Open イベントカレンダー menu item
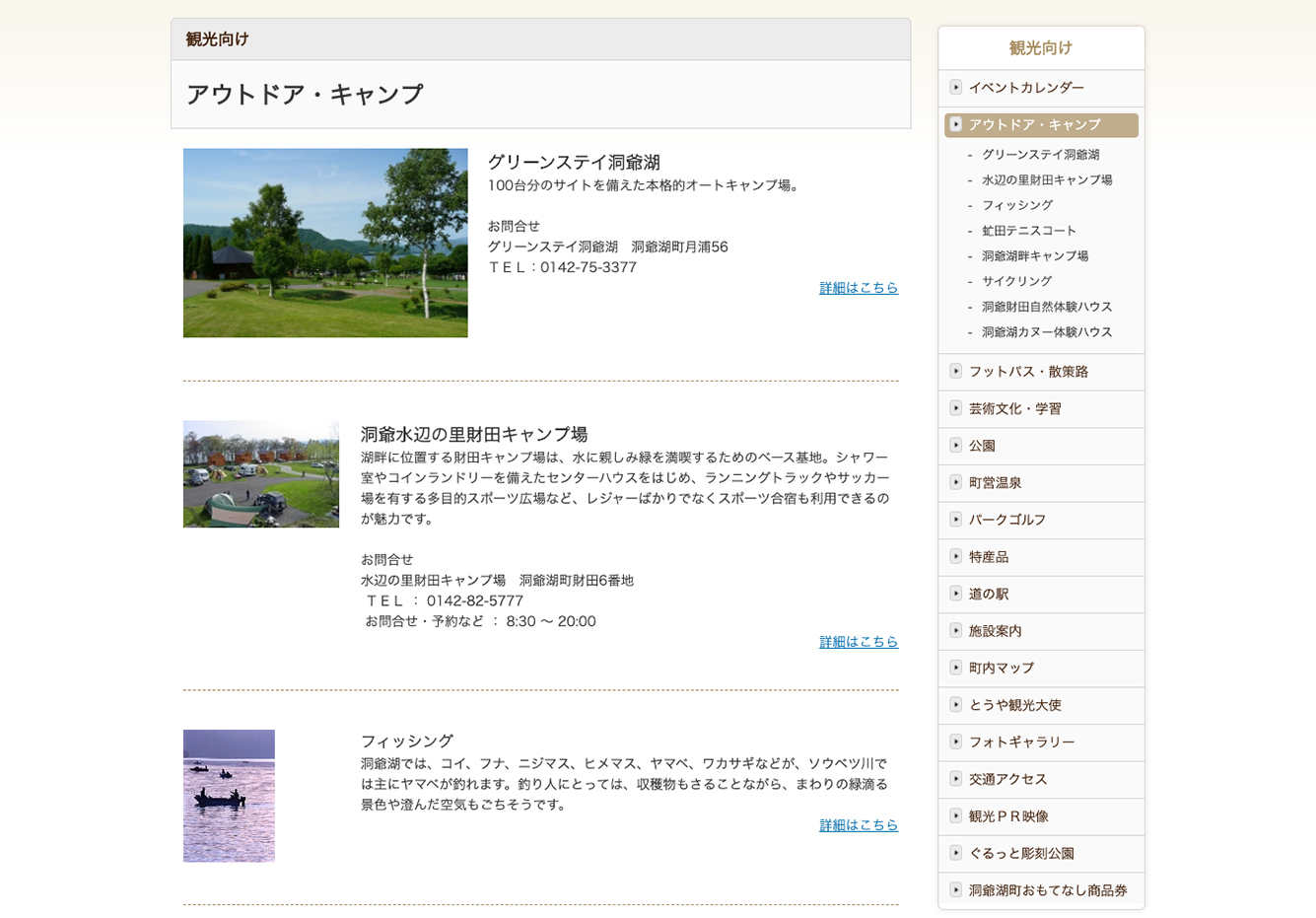 [x=1041, y=88]
